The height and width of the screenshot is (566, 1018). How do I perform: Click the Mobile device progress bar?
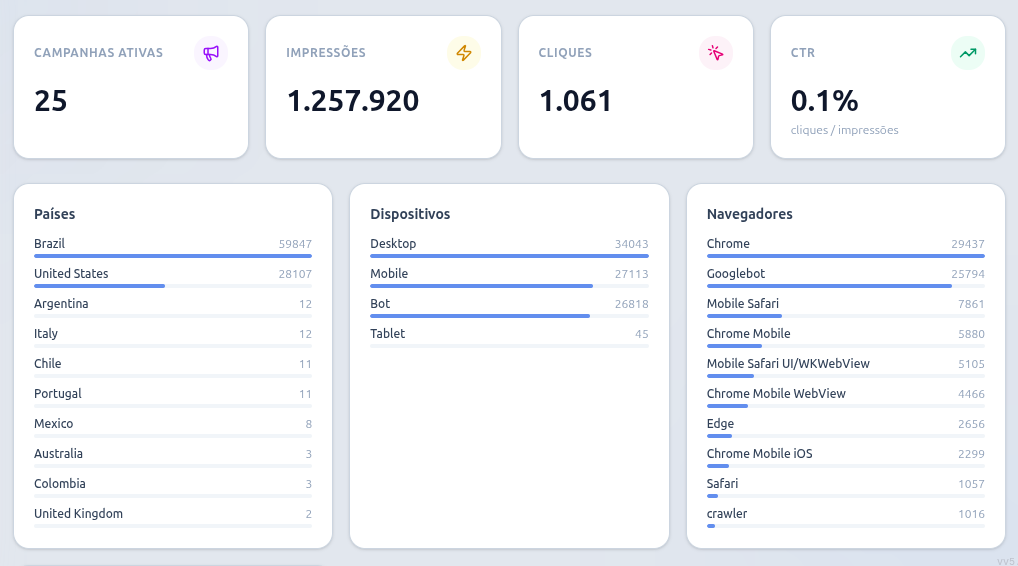point(510,286)
